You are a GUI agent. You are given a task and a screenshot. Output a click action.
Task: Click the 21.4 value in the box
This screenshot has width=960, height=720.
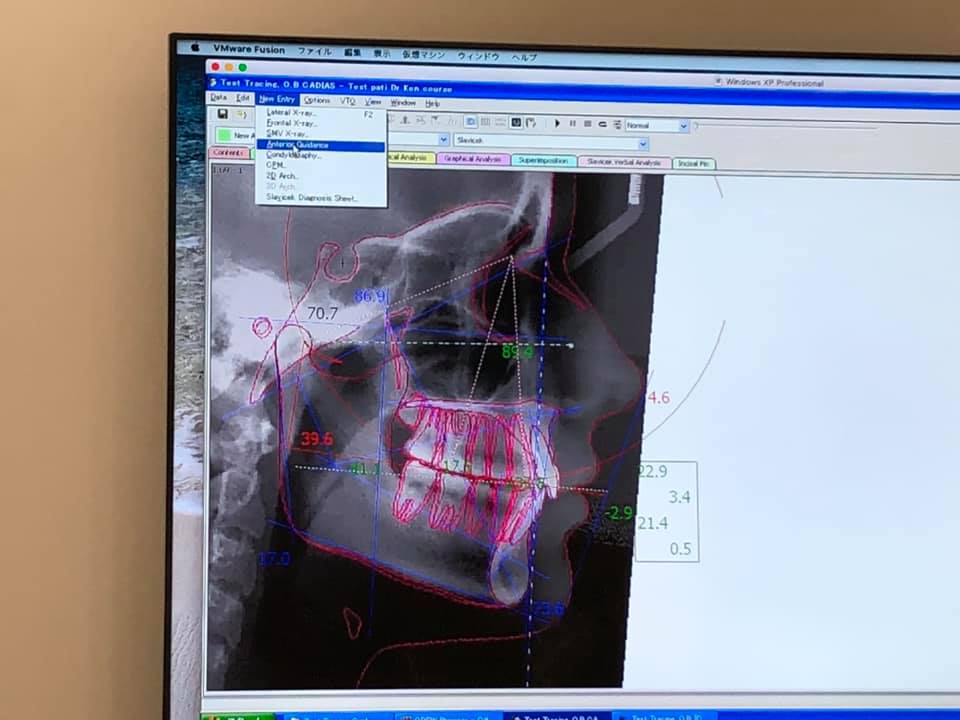tap(653, 523)
